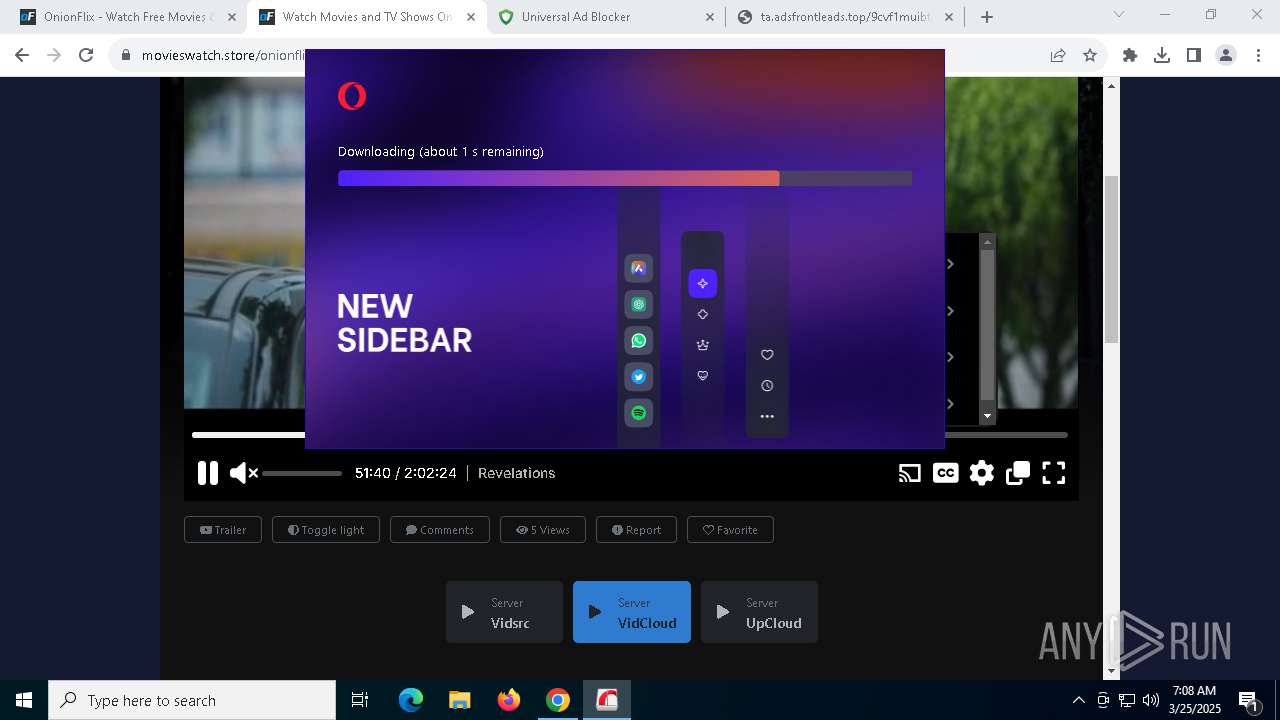Open a new browser tab
The image size is (1280, 720).
[987, 17]
